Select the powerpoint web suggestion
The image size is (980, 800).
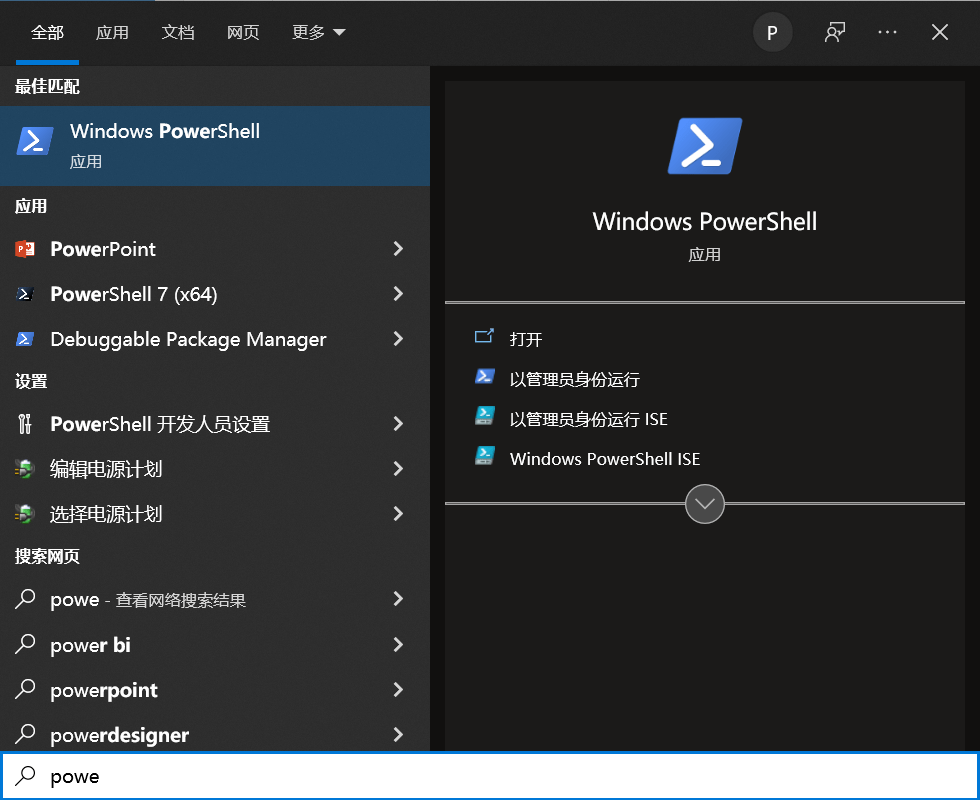[x=104, y=691]
